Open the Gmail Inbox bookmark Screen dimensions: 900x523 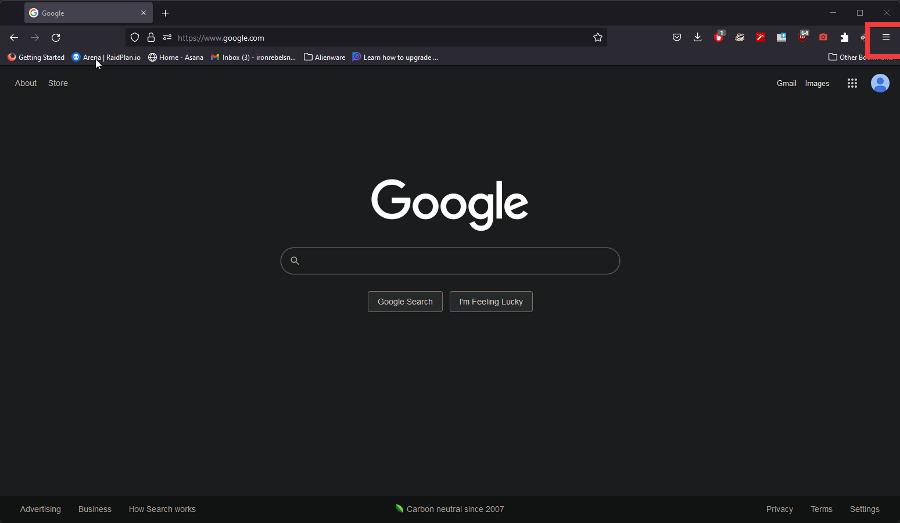[x=253, y=57]
